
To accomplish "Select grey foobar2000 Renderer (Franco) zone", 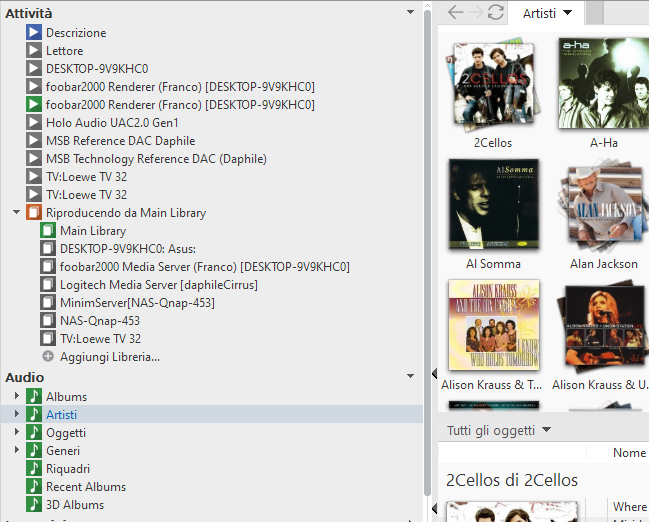I will point(180,87).
